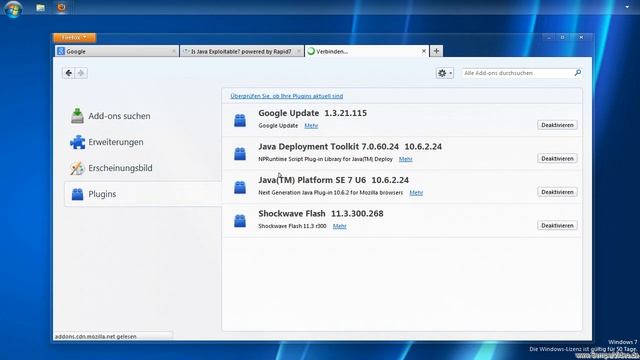The image size is (640, 360).
Task: Open Mehr link for Java Platform SE 7
Action: click(x=416, y=193)
